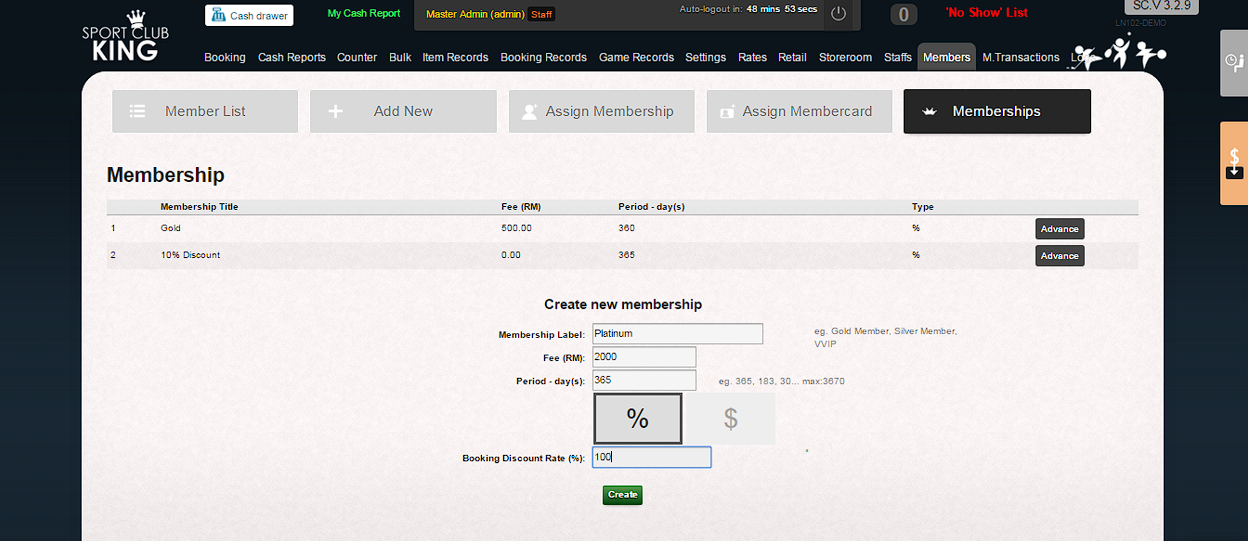Open the Cash drawer
This screenshot has width=1248, height=541.
tap(249, 15)
